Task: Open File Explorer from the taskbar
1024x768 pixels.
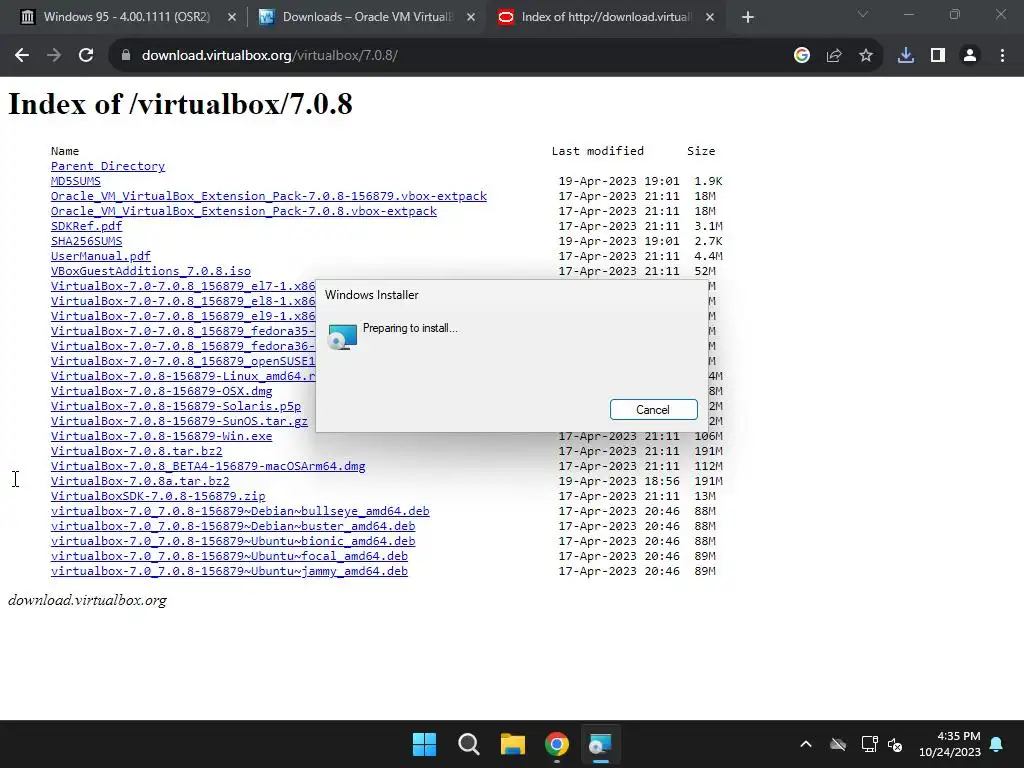Action: pos(513,744)
